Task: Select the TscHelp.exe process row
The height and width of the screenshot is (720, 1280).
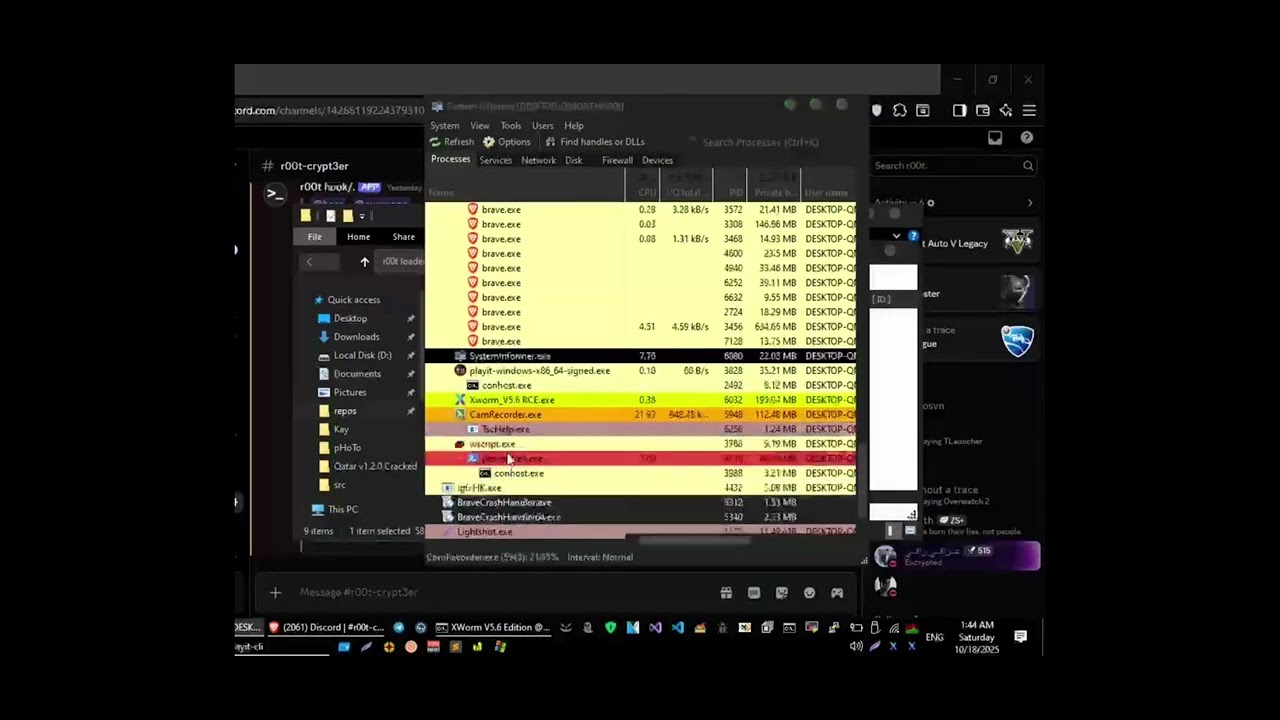Action: tap(641, 429)
